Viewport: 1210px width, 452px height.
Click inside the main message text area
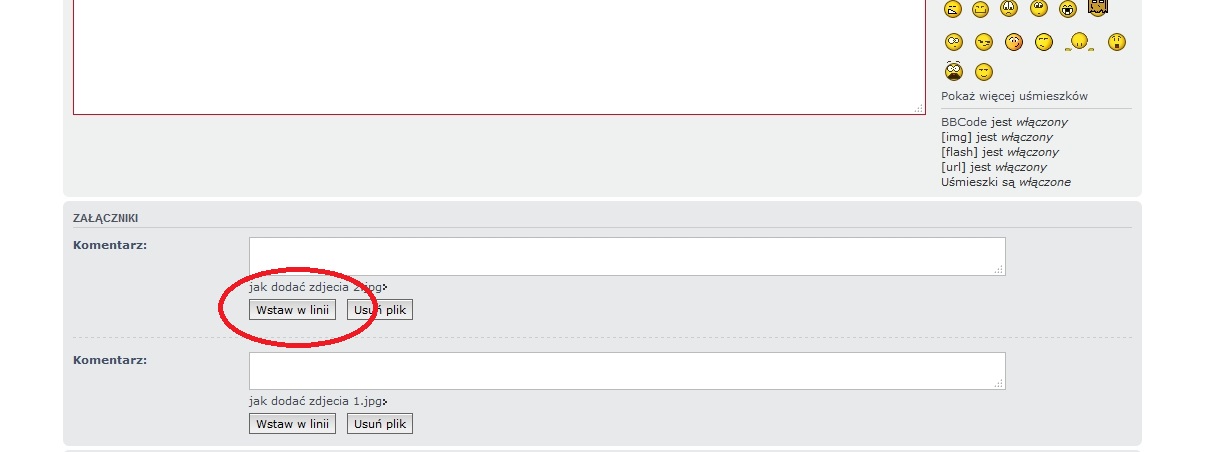coord(498,55)
